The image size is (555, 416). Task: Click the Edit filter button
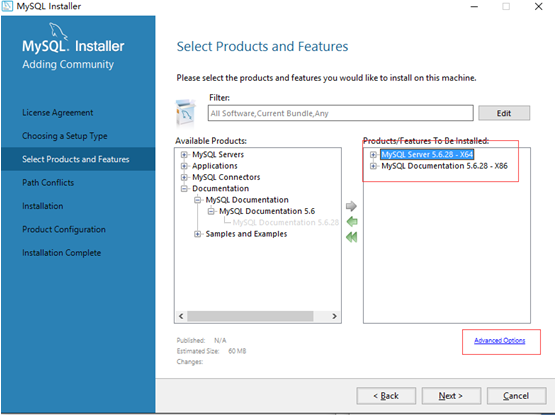coord(504,113)
